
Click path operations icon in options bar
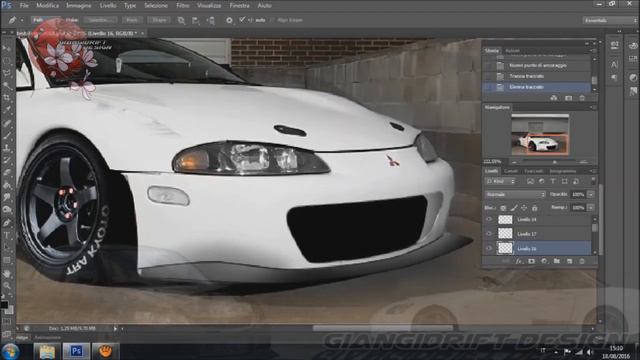[181, 20]
